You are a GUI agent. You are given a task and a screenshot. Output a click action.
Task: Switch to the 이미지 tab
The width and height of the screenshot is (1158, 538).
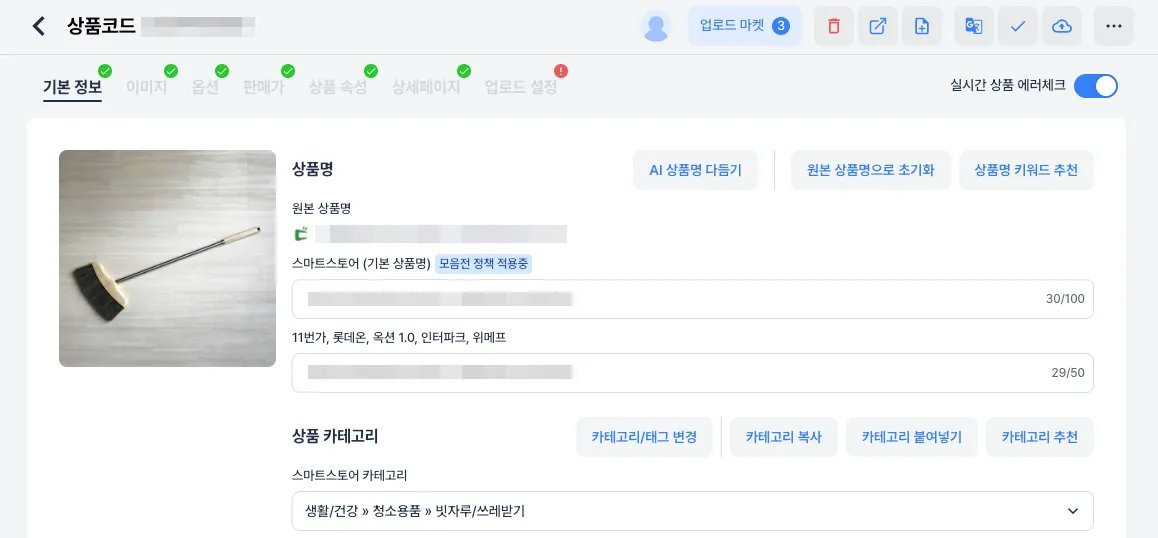coord(147,87)
